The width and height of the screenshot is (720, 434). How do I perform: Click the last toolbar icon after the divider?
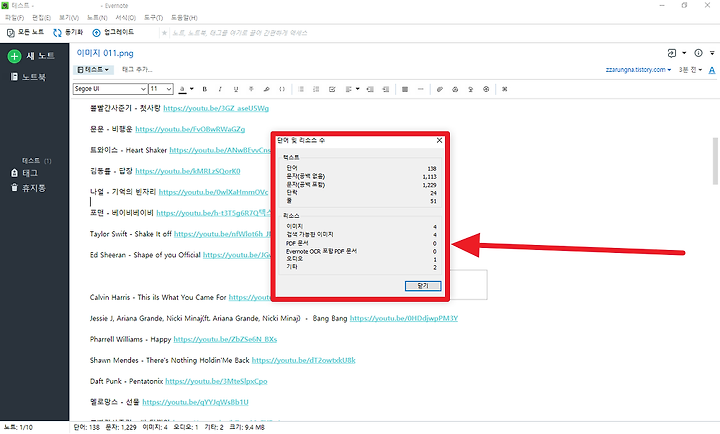[x=505, y=89]
